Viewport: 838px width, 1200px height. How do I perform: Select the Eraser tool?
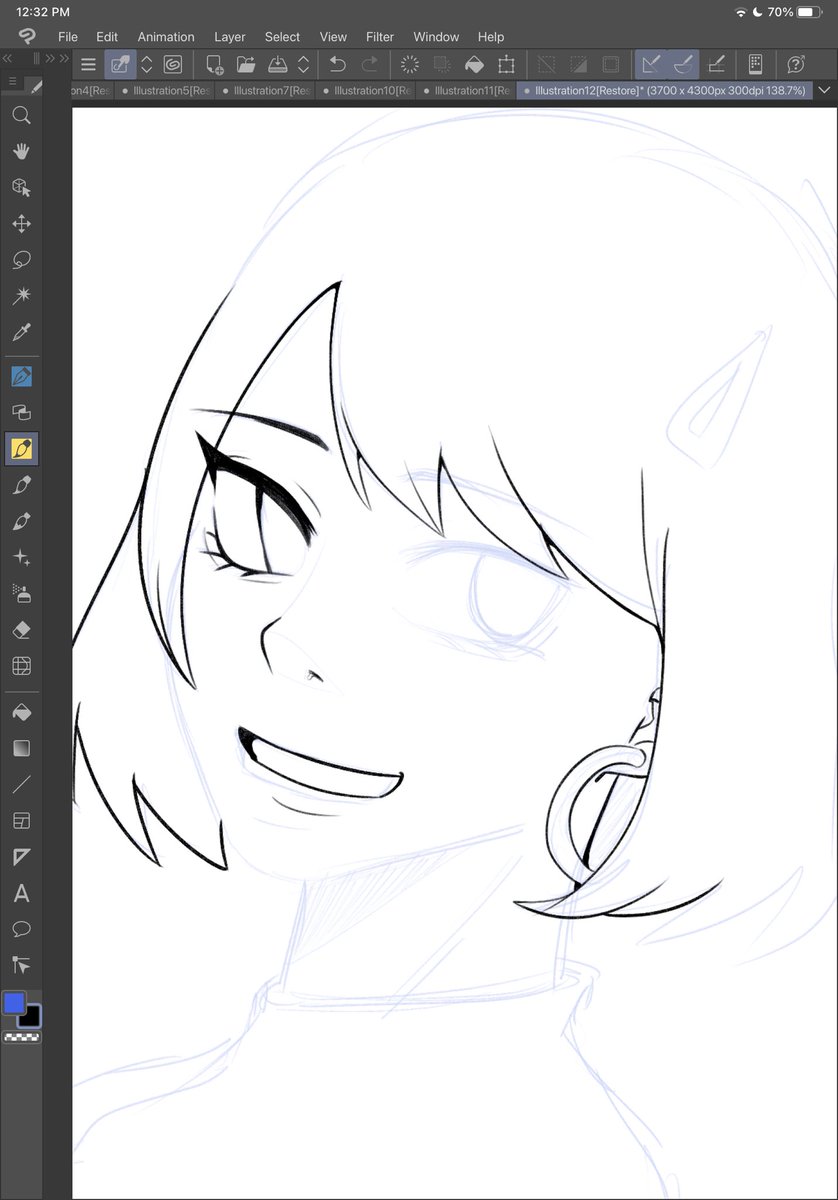click(x=21, y=630)
